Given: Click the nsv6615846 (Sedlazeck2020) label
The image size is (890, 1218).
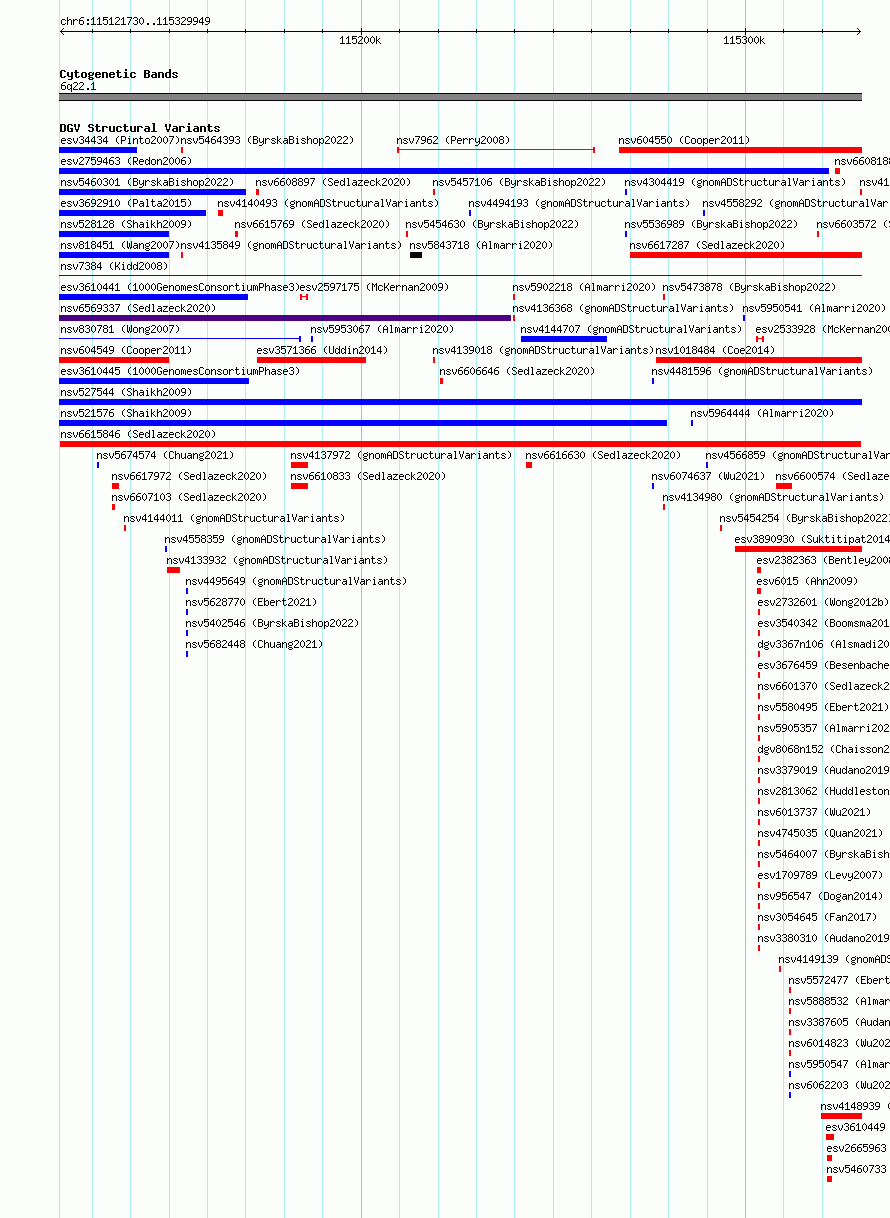Looking at the screenshot, I should tap(138, 435).
